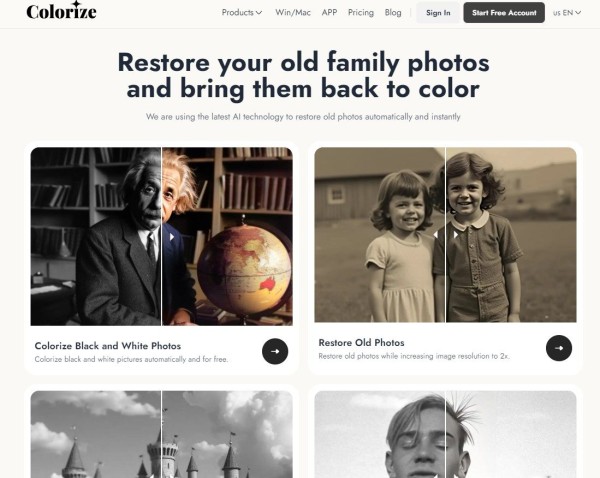Click the Colorize Black and White Photos title
Image resolution: width=600 pixels, height=478 pixels.
[x=108, y=346]
